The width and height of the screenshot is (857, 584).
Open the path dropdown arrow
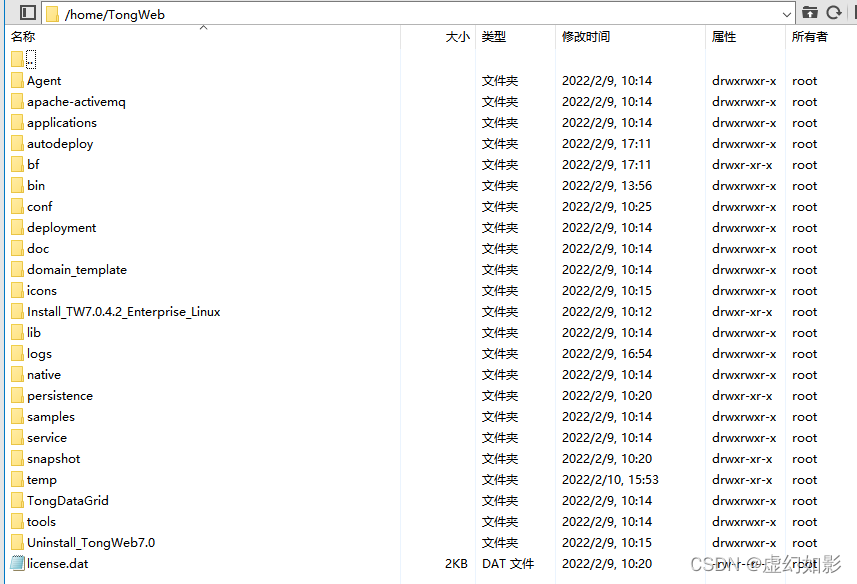click(x=786, y=14)
